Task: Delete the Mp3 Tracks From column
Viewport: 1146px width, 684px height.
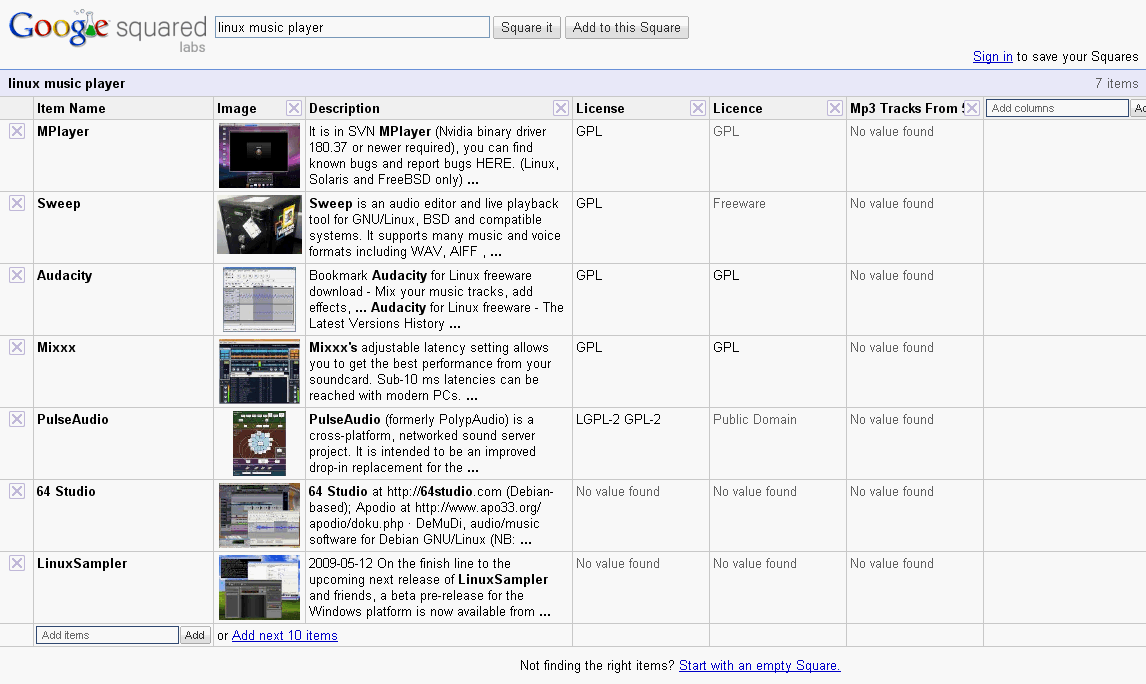Action: [x=972, y=108]
